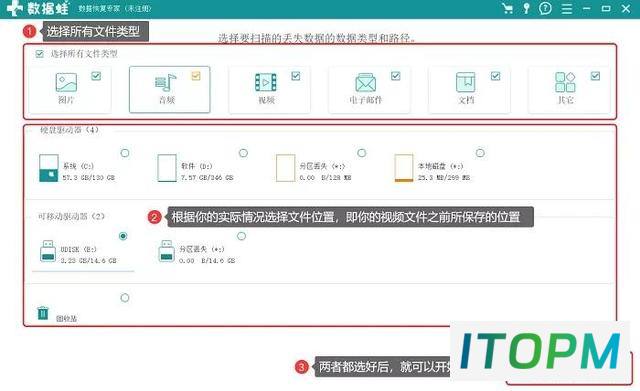Select the 回收站 radio button
Image resolution: width=640 pixels, height=391 pixels.
tap(125, 298)
